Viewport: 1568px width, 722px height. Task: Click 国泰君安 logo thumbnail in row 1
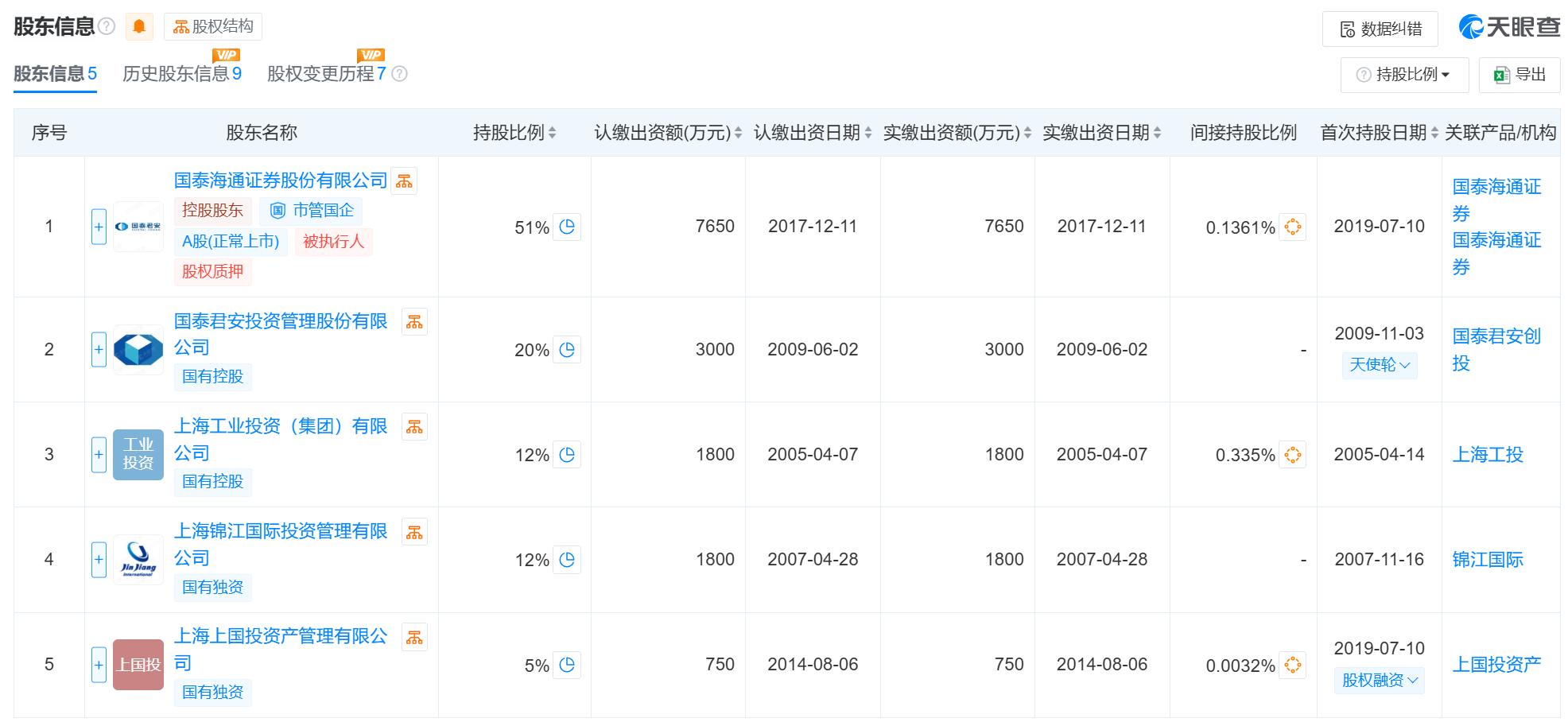tap(138, 227)
